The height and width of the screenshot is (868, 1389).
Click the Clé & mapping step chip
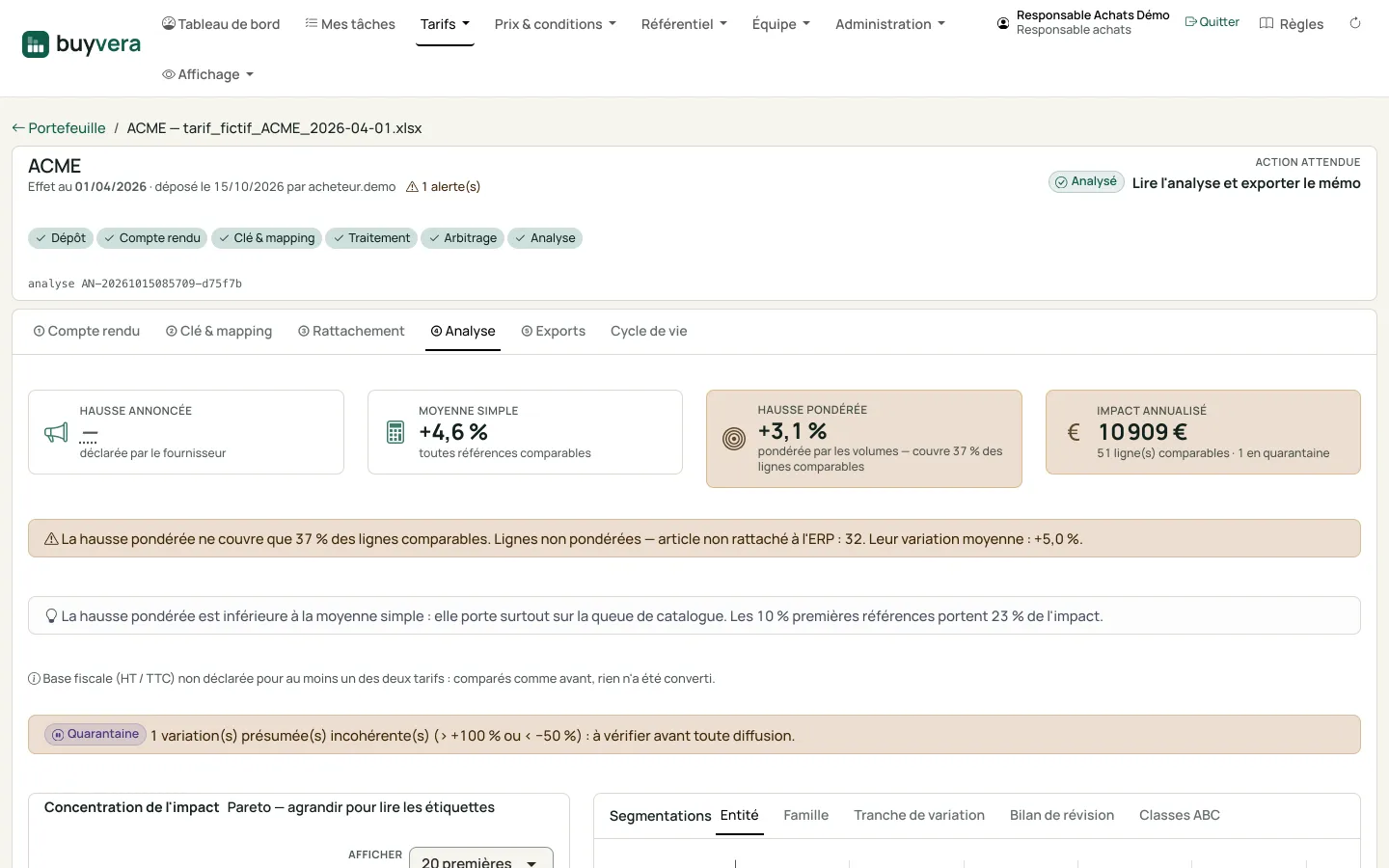click(267, 238)
